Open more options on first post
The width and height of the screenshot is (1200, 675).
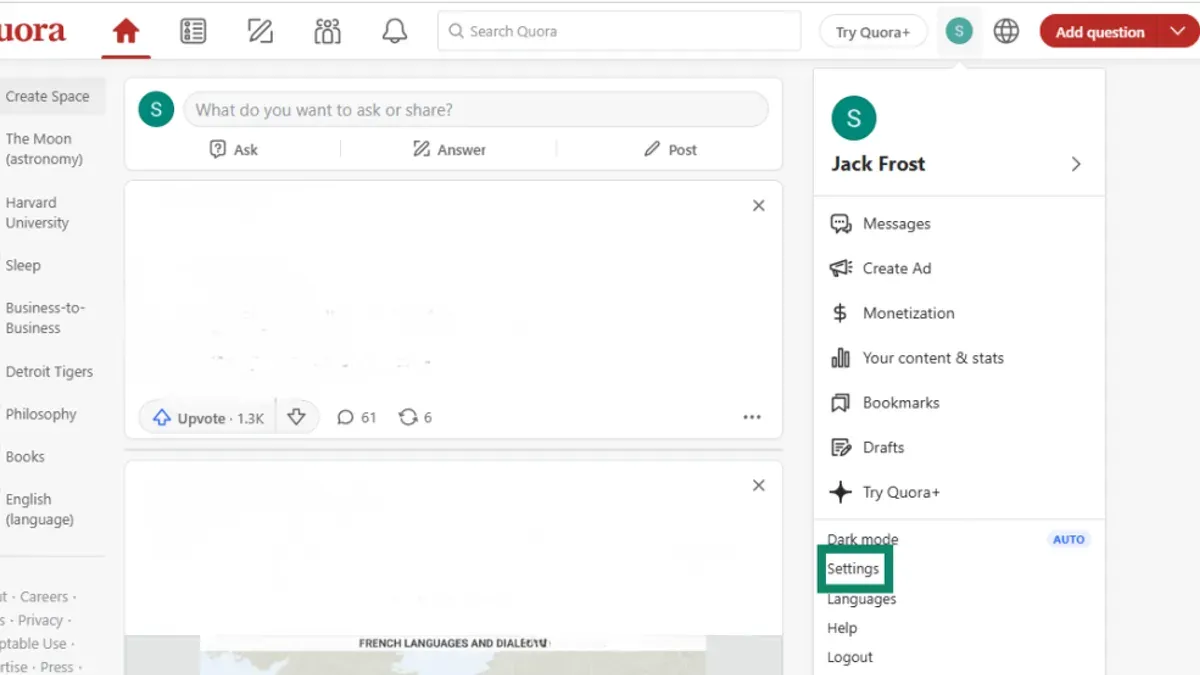pos(752,418)
